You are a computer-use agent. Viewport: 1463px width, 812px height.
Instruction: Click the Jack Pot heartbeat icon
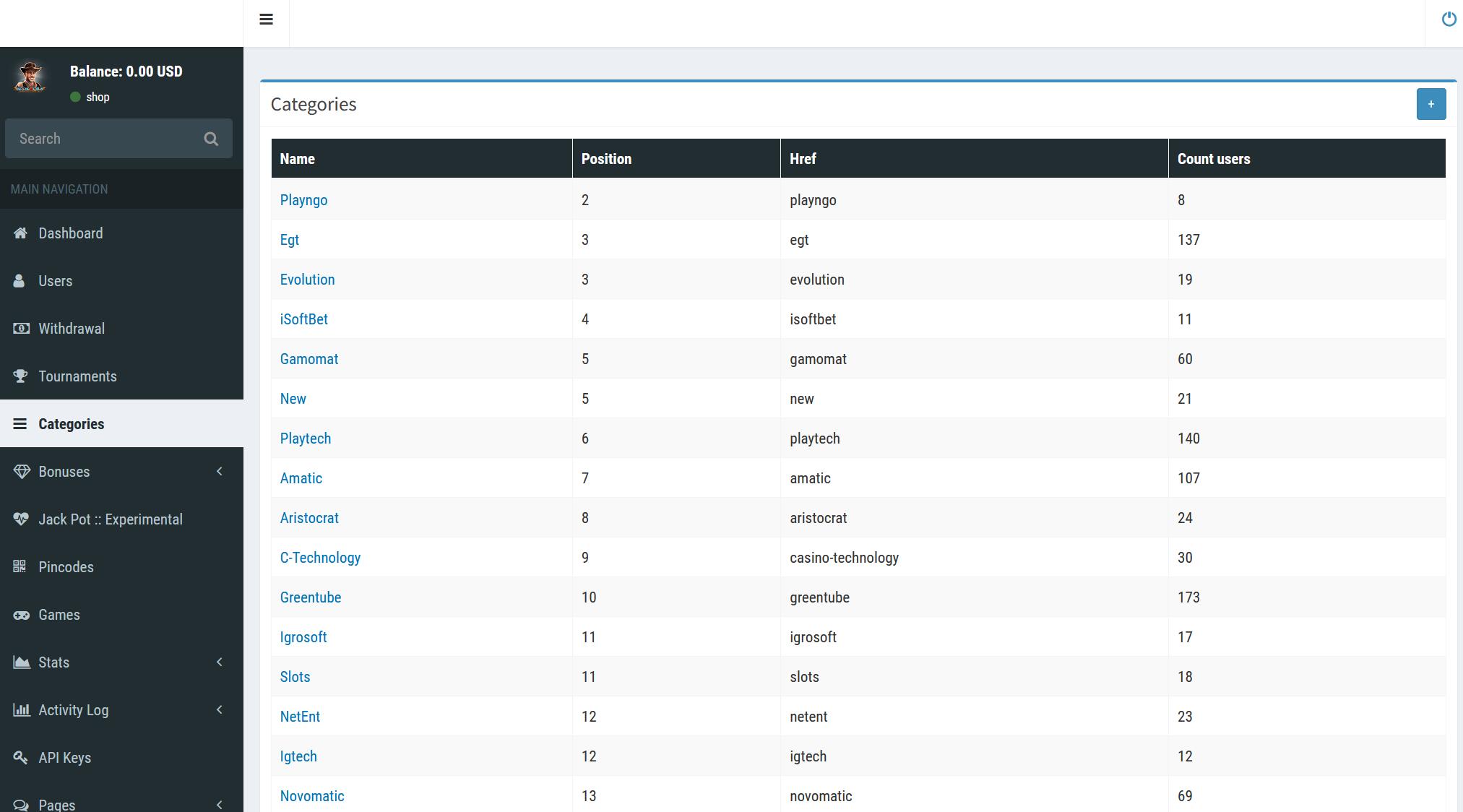coord(21,519)
